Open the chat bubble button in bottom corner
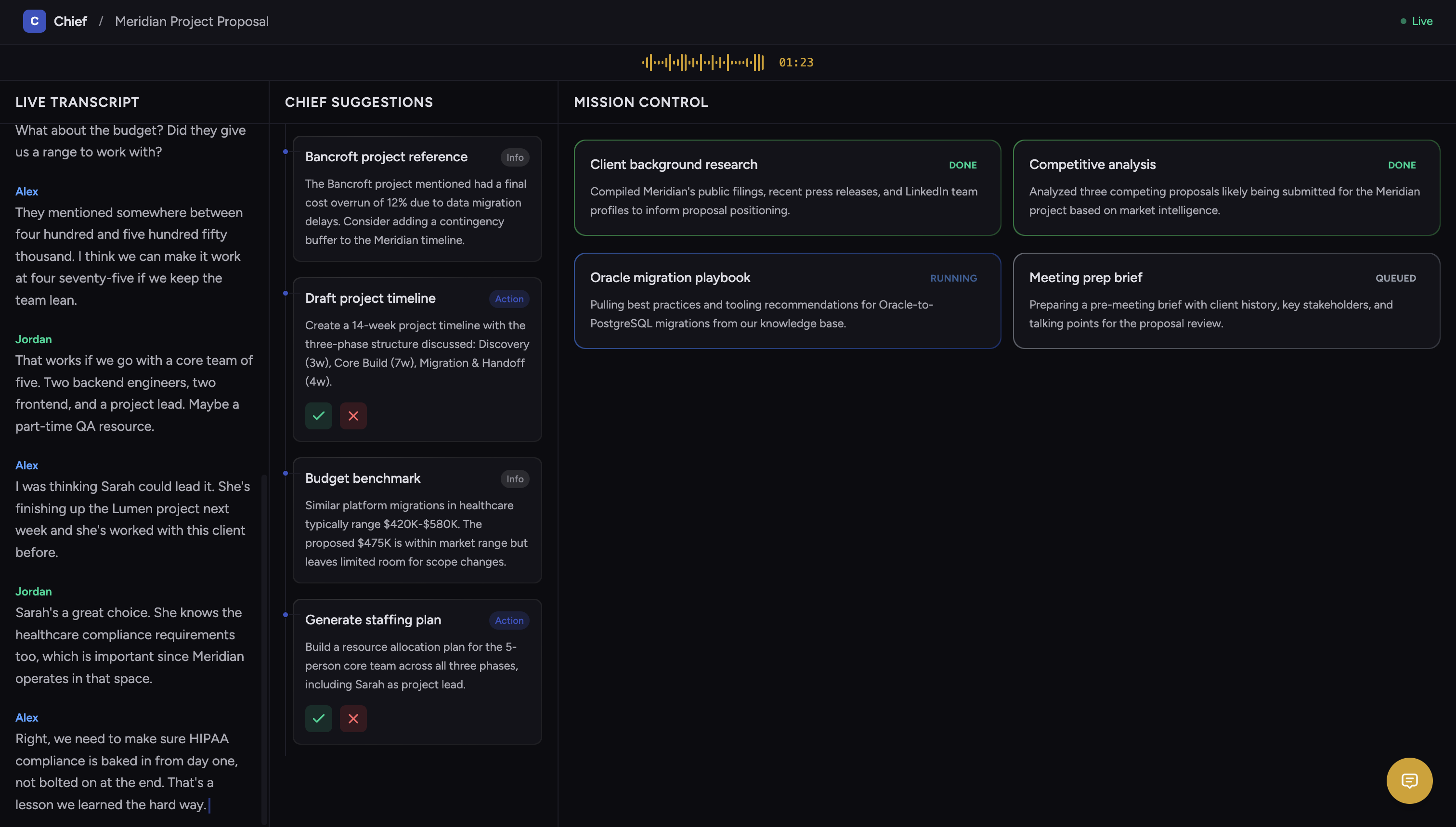 [x=1409, y=780]
